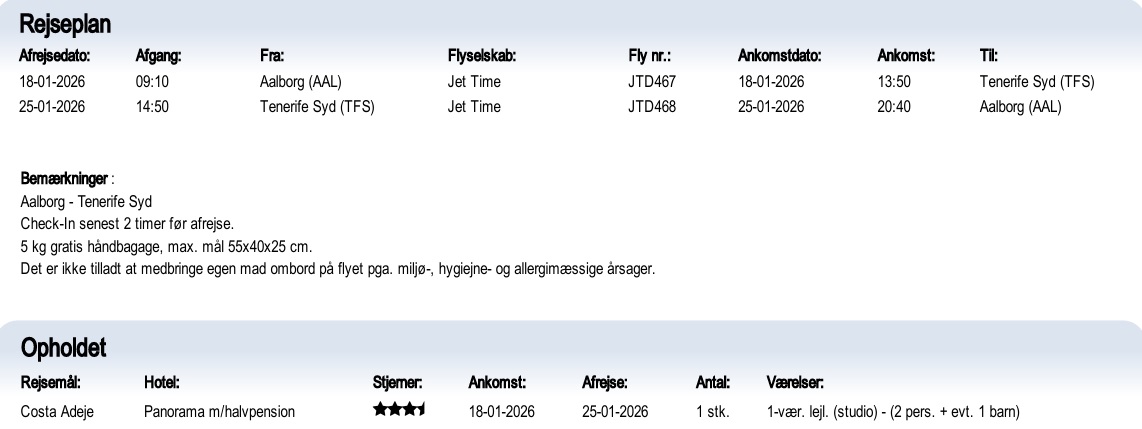The height and width of the screenshot is (429, 1142).
Task: Click the 1 stk. quantity value
Action: 712,411
